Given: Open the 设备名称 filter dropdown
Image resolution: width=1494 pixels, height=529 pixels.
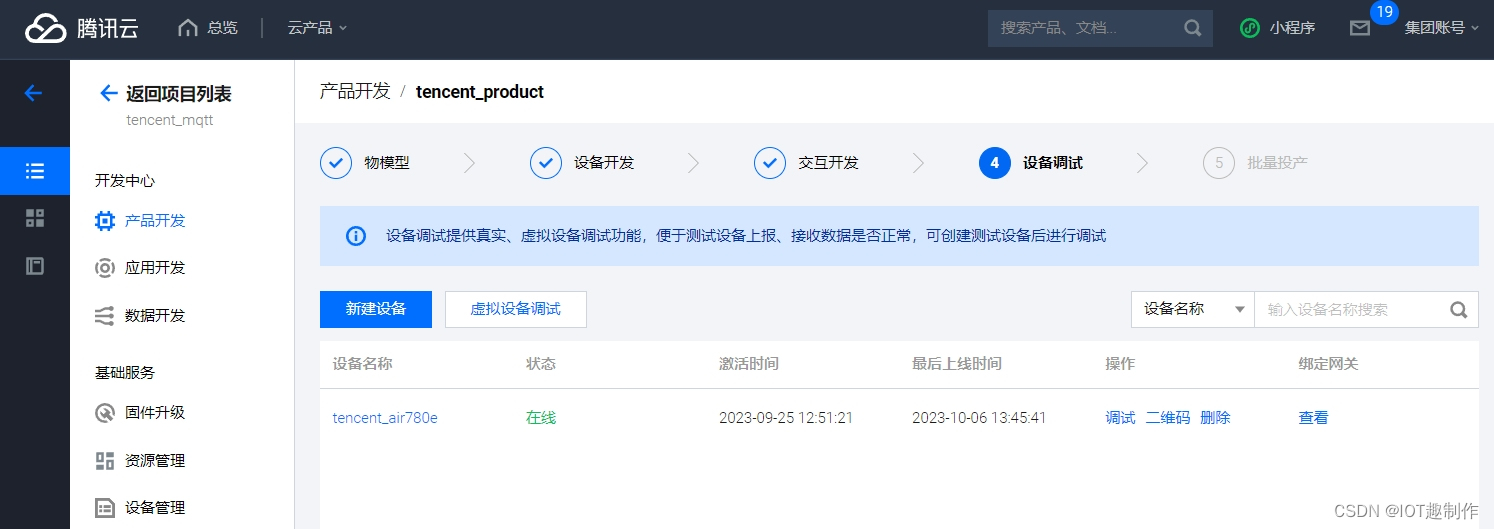Looking at the screenshot, I should coord(1193,310).
